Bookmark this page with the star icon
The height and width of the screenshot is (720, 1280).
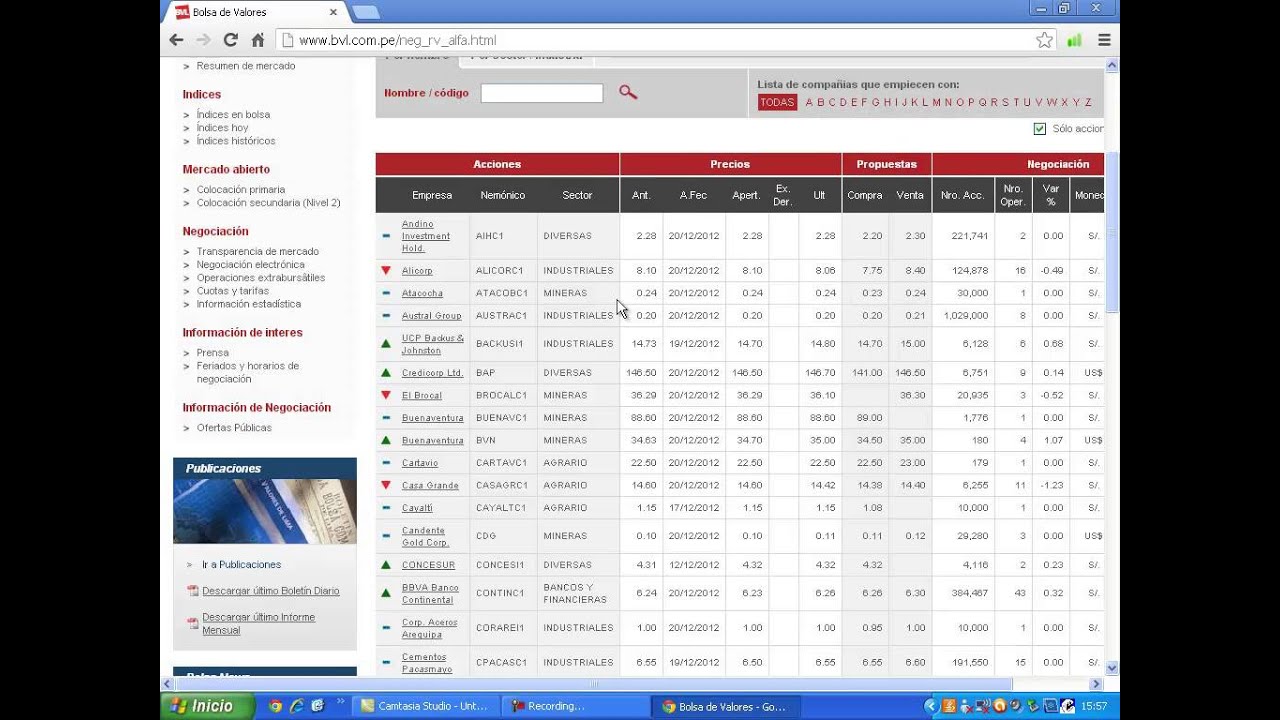point(1045,40)
